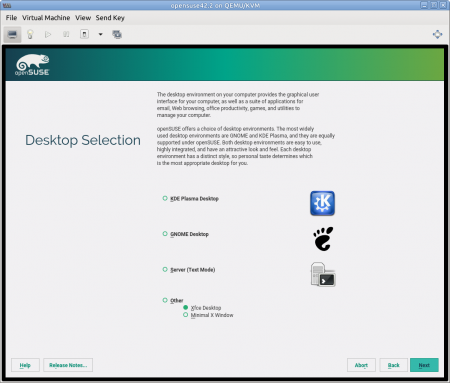Viewport: 450px width, 383px height.
Task: Power on the virtual machine
Action: [x=48, y=34]
